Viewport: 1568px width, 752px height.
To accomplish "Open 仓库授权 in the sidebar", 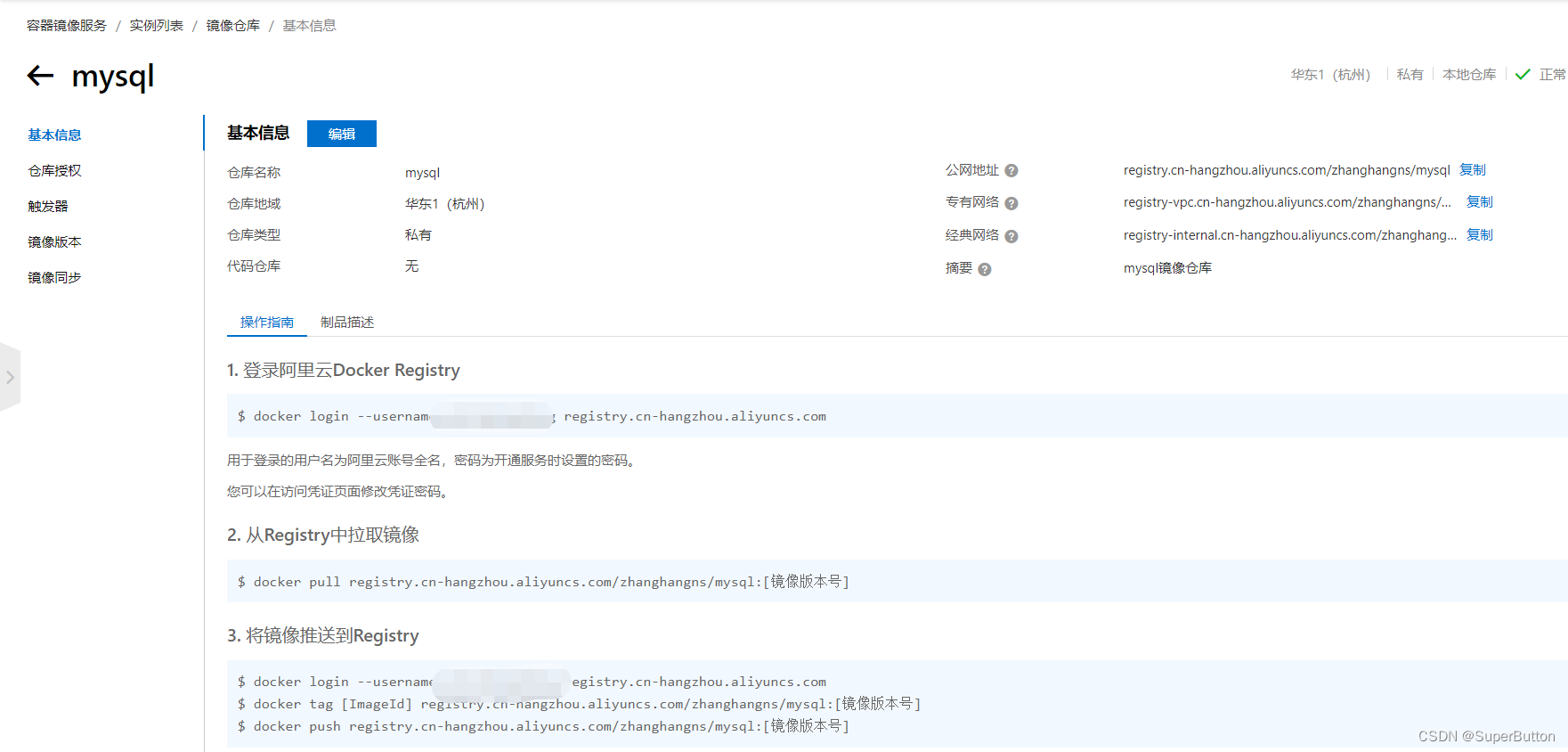I will (x=54, y=170).
